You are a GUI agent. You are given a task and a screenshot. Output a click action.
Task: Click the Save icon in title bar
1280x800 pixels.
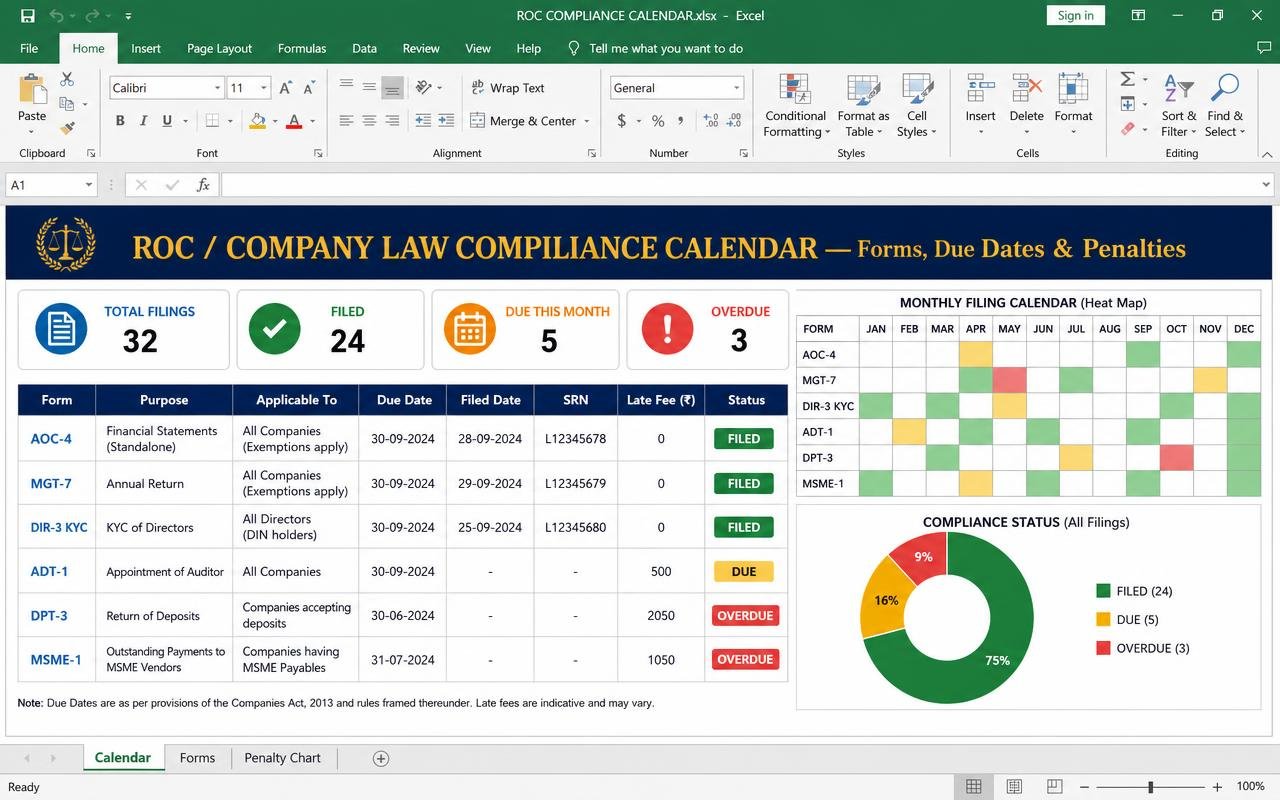[x=27, y=16]
